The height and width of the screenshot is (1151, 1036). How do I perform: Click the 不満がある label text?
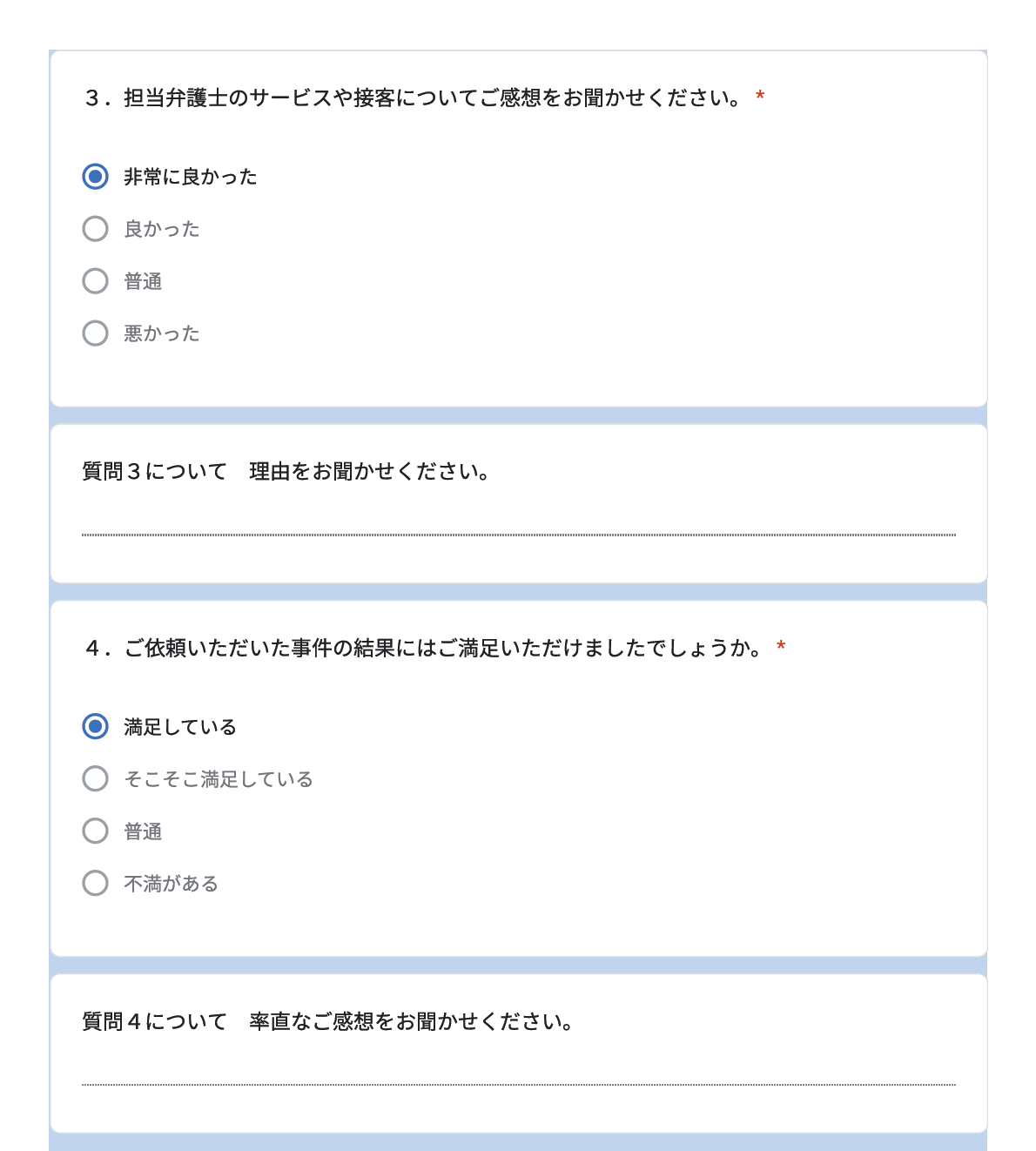pos(171,884)
